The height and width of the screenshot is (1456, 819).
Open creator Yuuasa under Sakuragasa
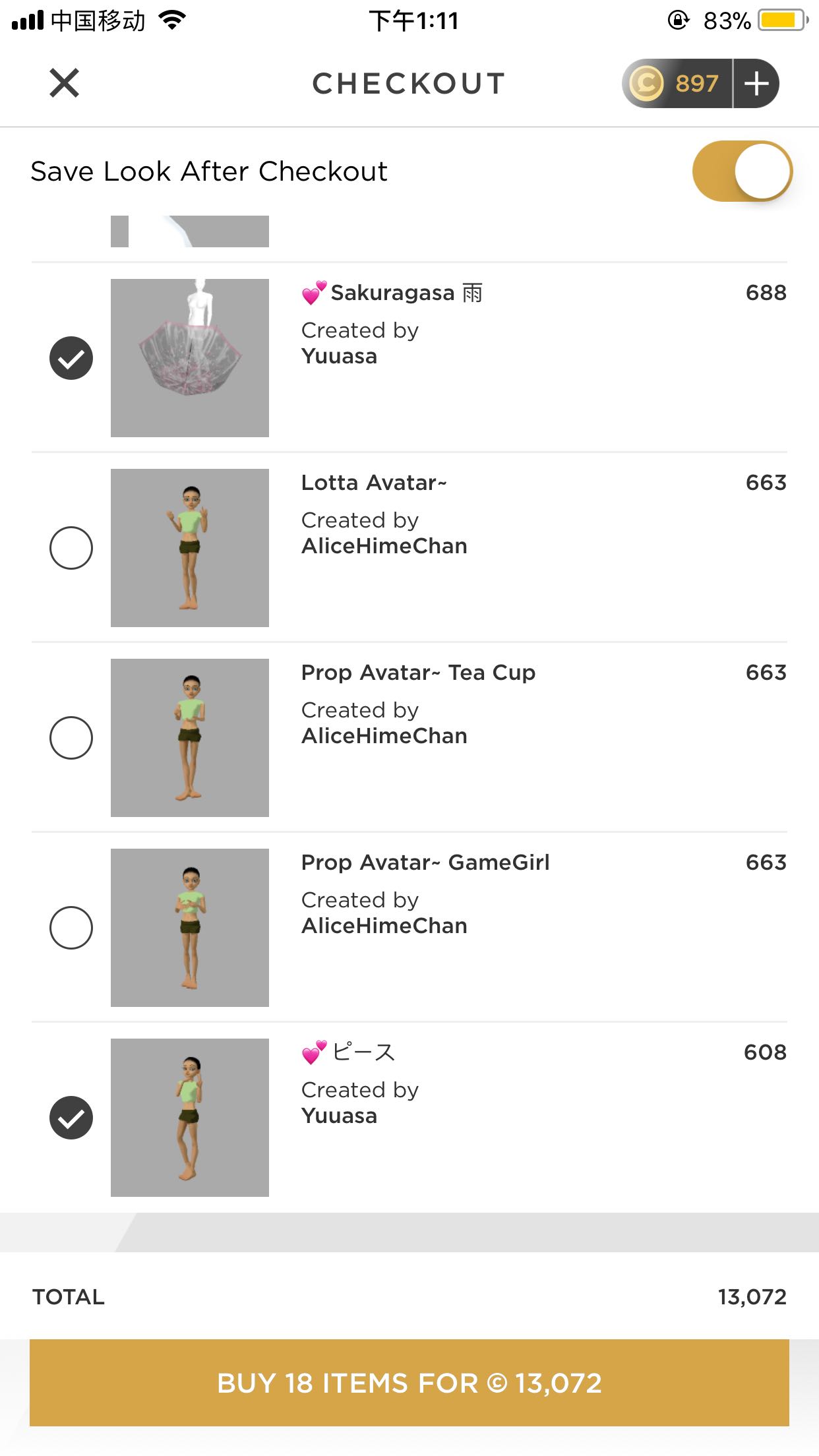339,357
